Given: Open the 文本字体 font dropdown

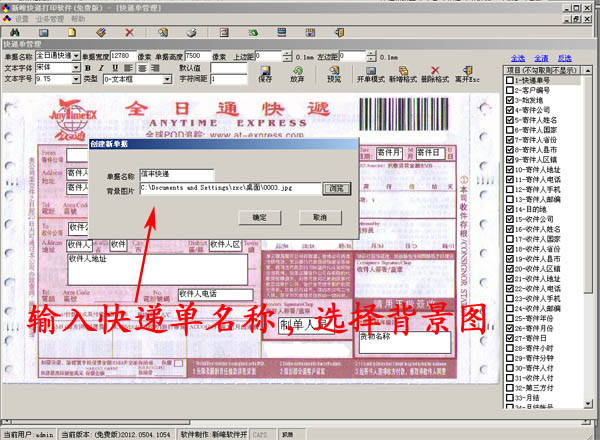Looking at the screenshot, I should (76, 68).
